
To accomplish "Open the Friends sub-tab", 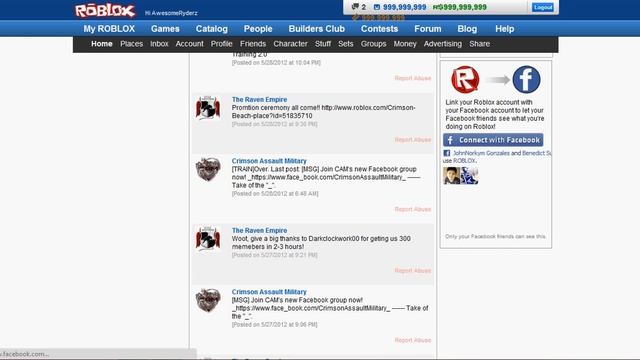I will click(x=253, y=44).
